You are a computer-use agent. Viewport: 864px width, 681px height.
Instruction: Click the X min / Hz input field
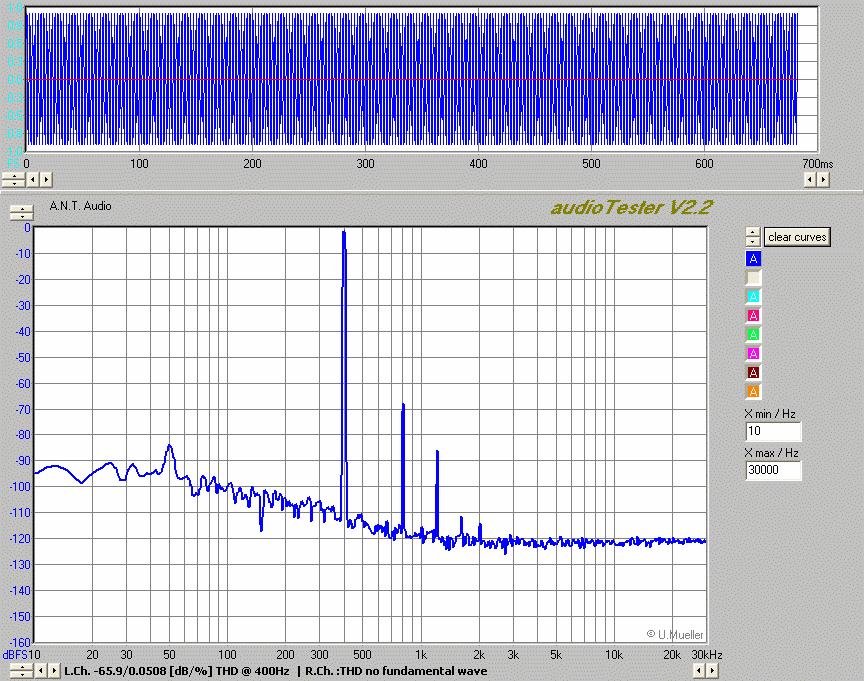click(772, 432)
